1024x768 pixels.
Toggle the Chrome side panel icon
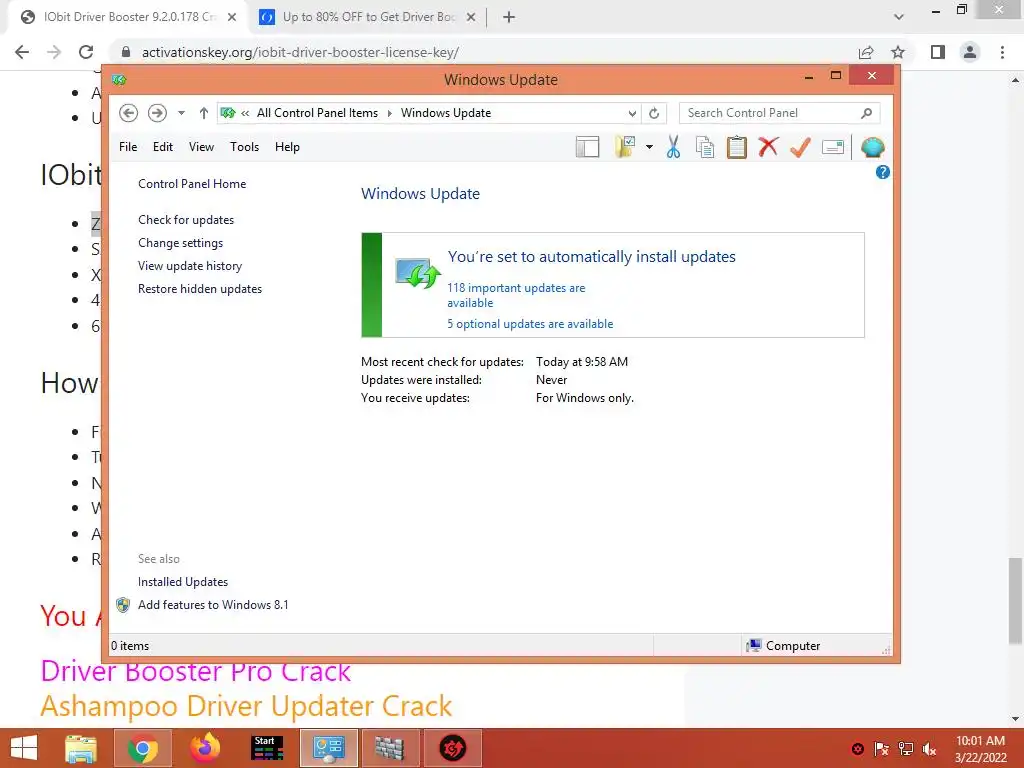click(x=938, y=52)
